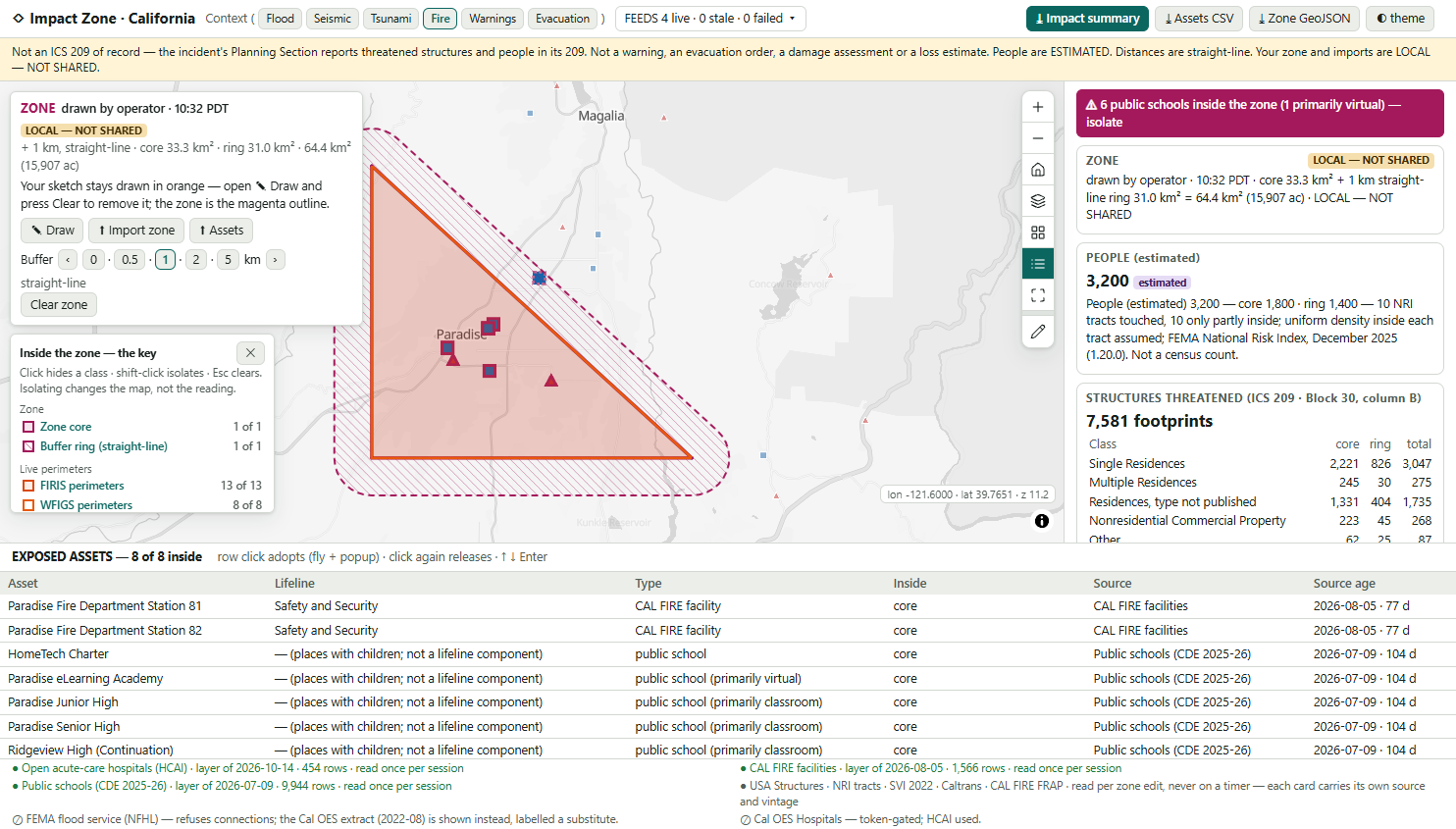Screen dimensions: 1456x829
Task: Download Assets CSV
Action: coord(1199,19)
